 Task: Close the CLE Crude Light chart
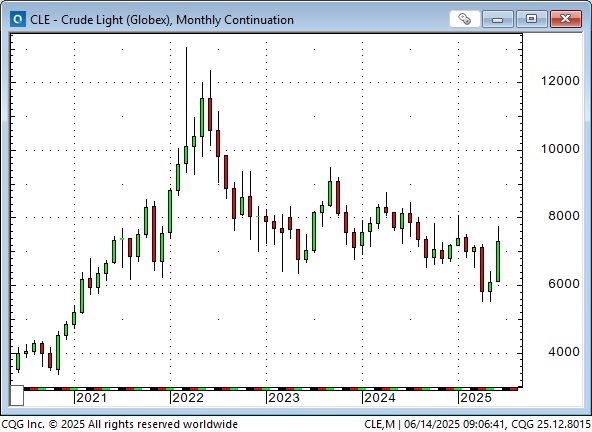[566, 19]
